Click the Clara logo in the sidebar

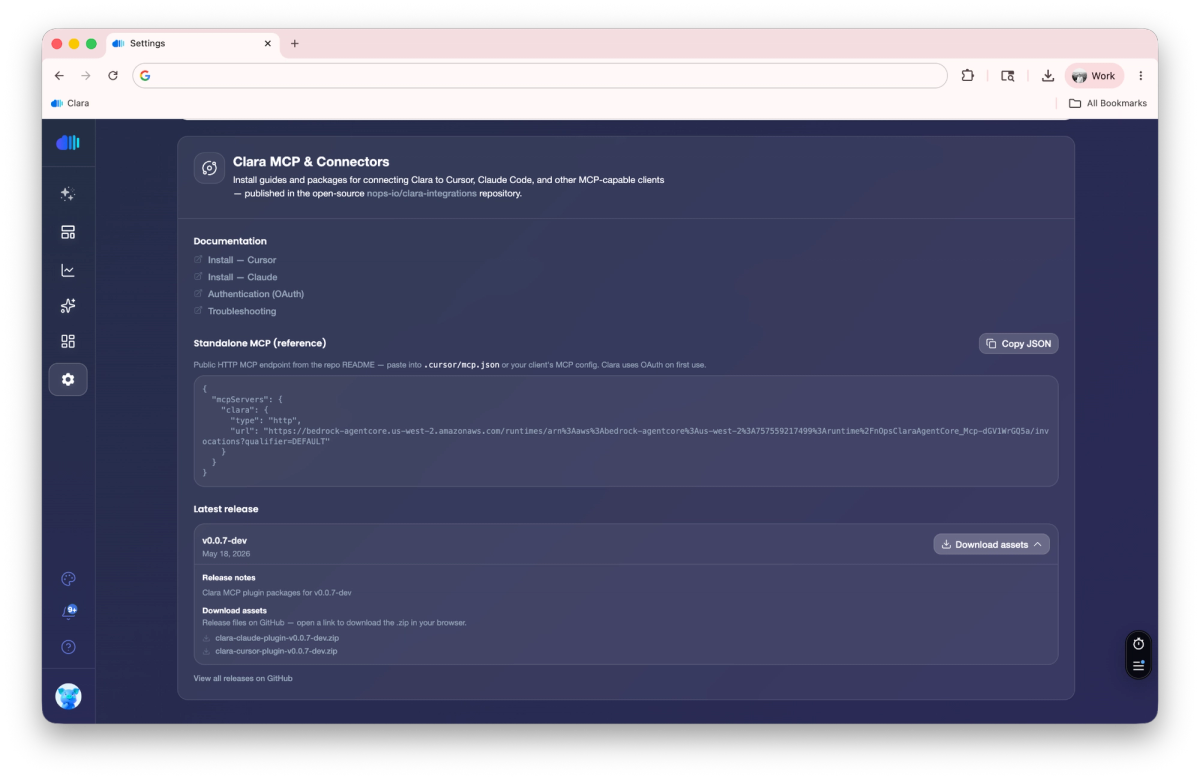(x=68, y=143)
